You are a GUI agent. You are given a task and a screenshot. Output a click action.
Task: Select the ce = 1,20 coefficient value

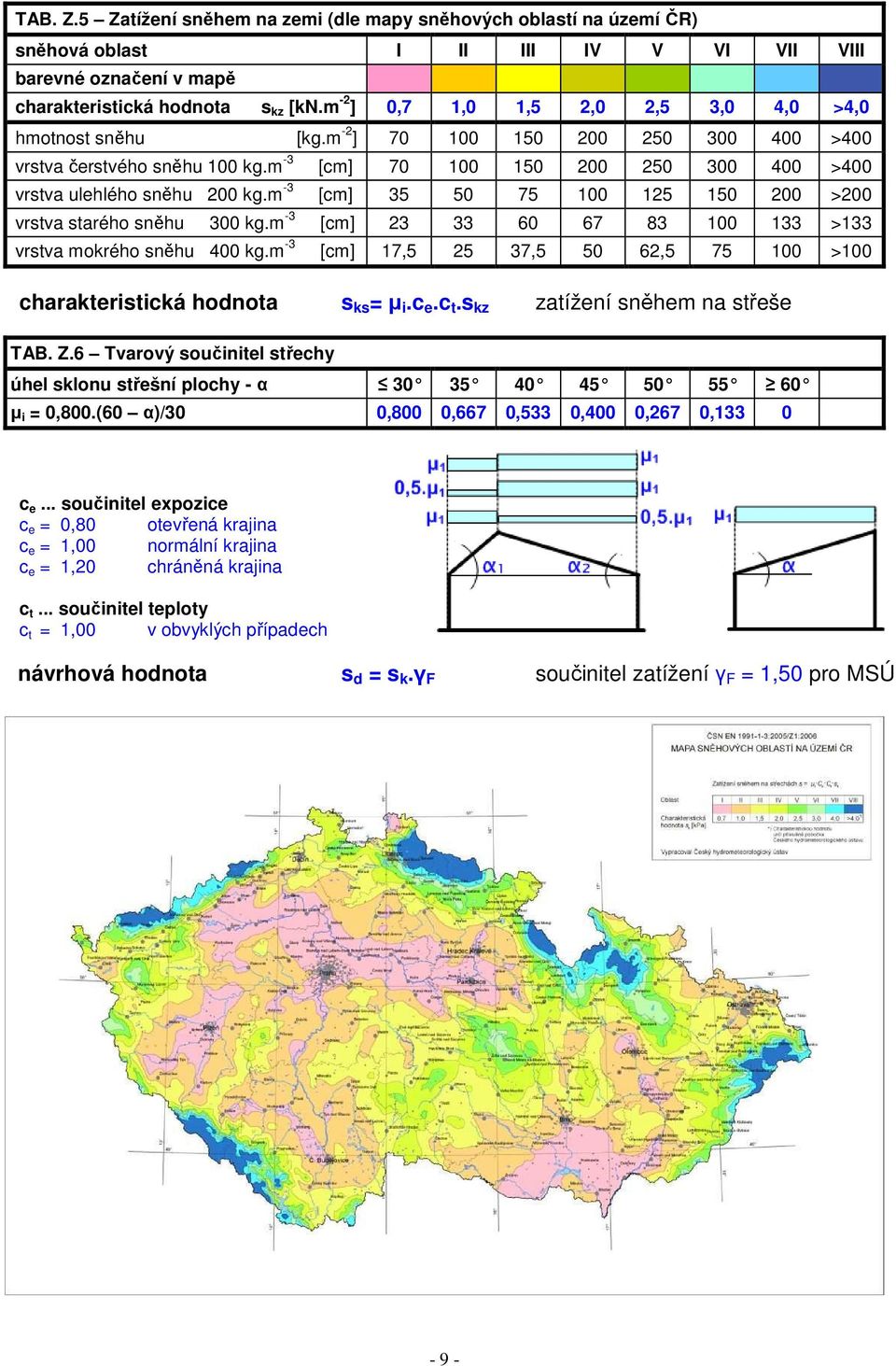[x=57, y=568]
